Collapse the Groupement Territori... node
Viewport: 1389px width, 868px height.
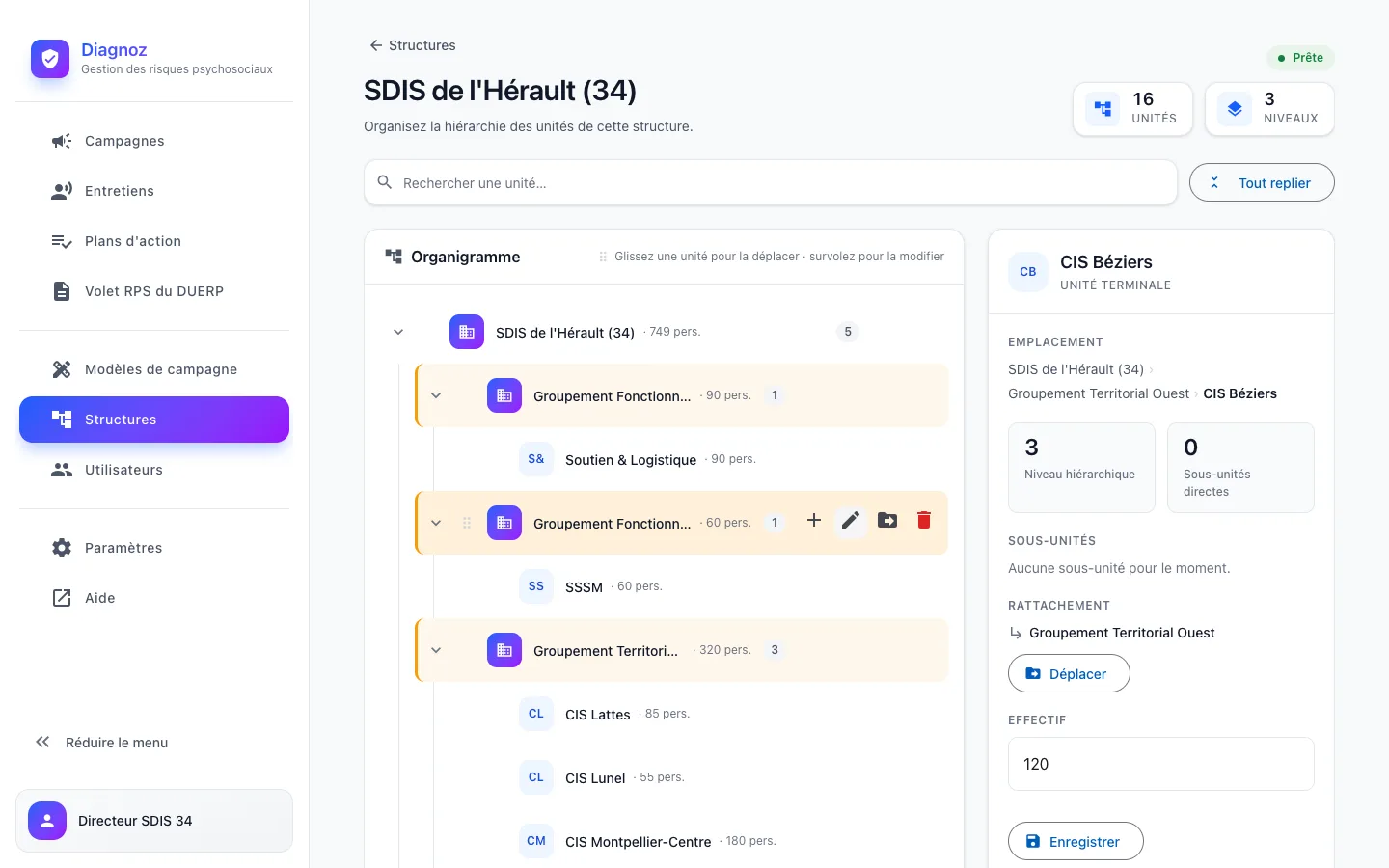coord(436,650)
